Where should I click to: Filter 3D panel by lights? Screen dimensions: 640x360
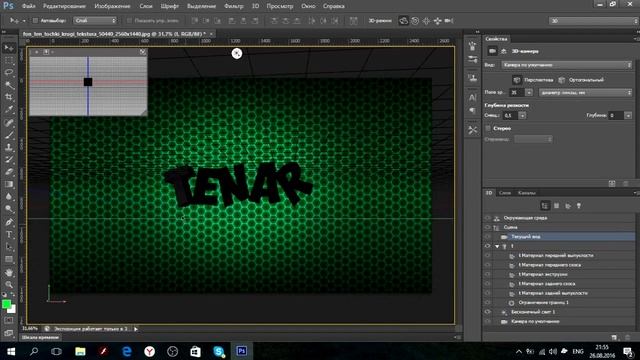(579, 206)
